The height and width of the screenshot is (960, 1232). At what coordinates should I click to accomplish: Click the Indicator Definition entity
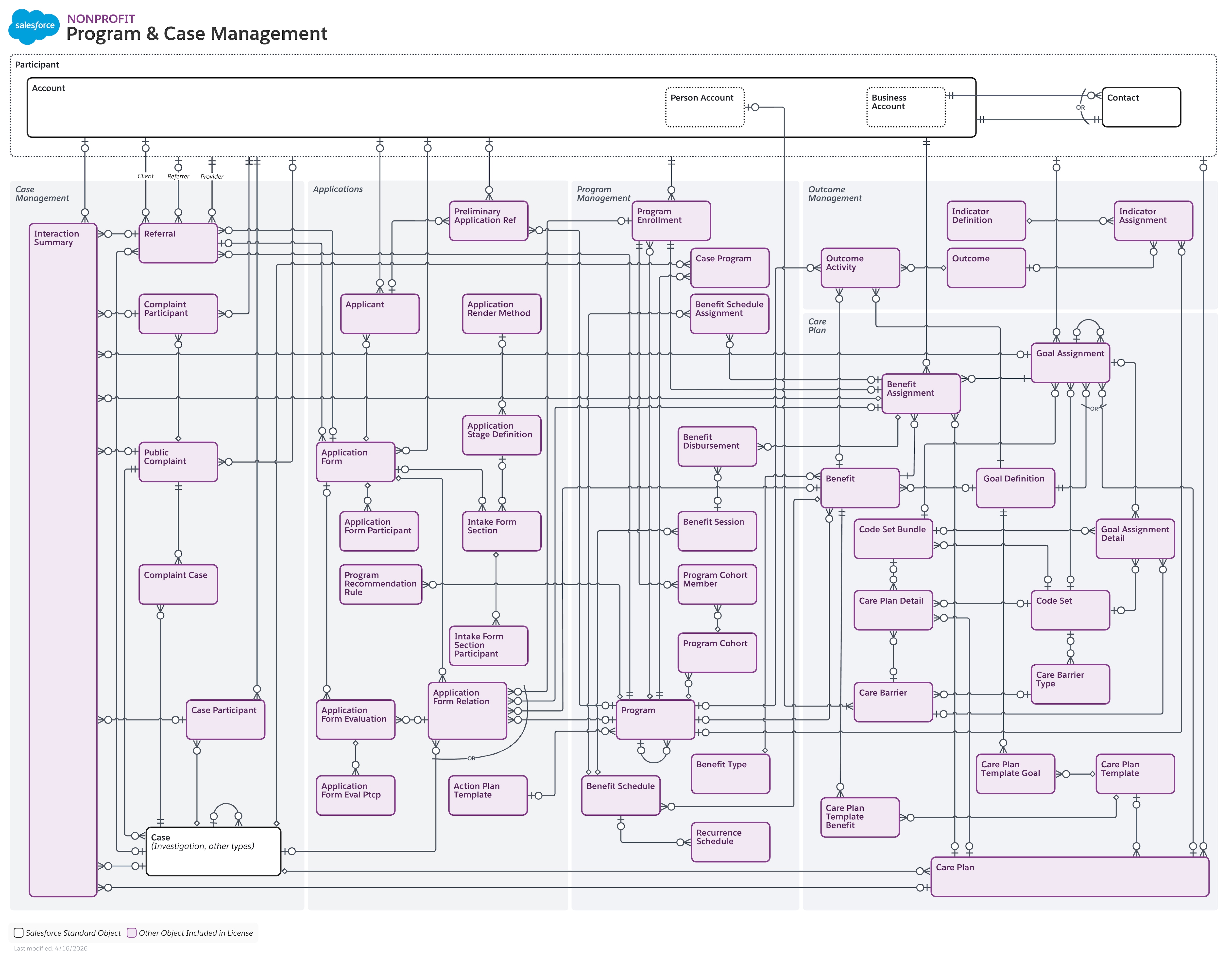pos(987,221)
